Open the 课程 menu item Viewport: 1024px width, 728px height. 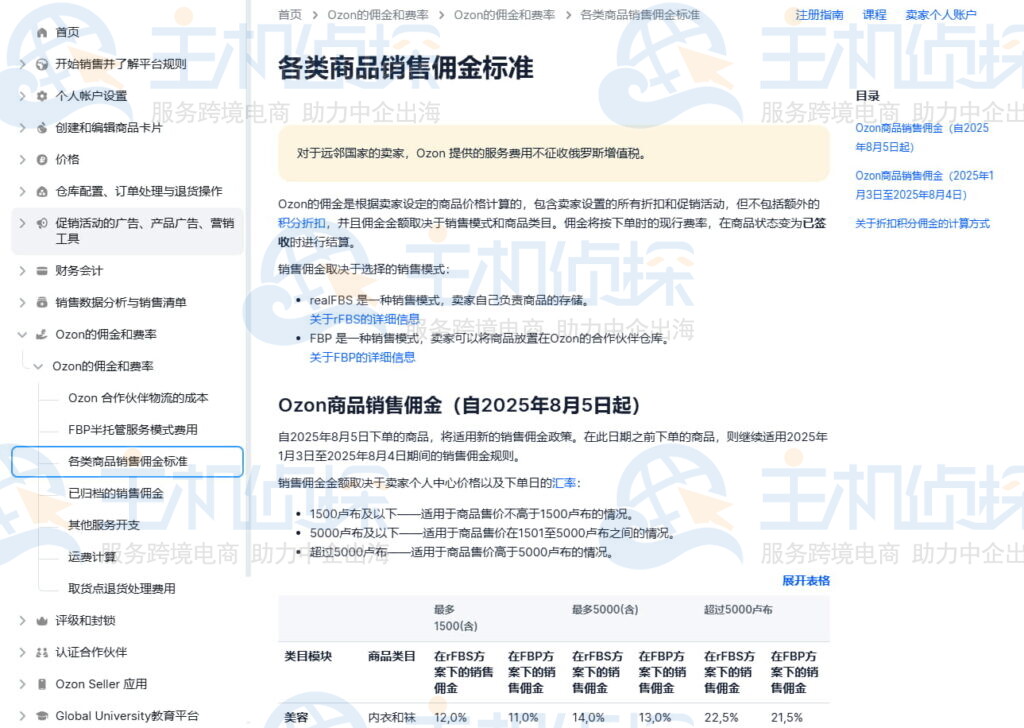click(x=874, y=14)
